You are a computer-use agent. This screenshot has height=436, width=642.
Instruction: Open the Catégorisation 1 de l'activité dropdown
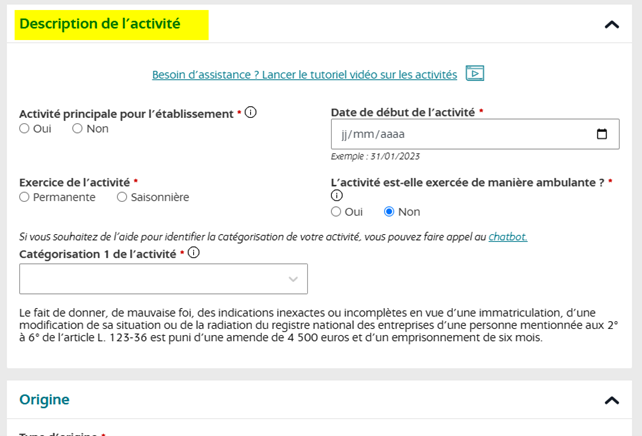click(x=163, y=279)
